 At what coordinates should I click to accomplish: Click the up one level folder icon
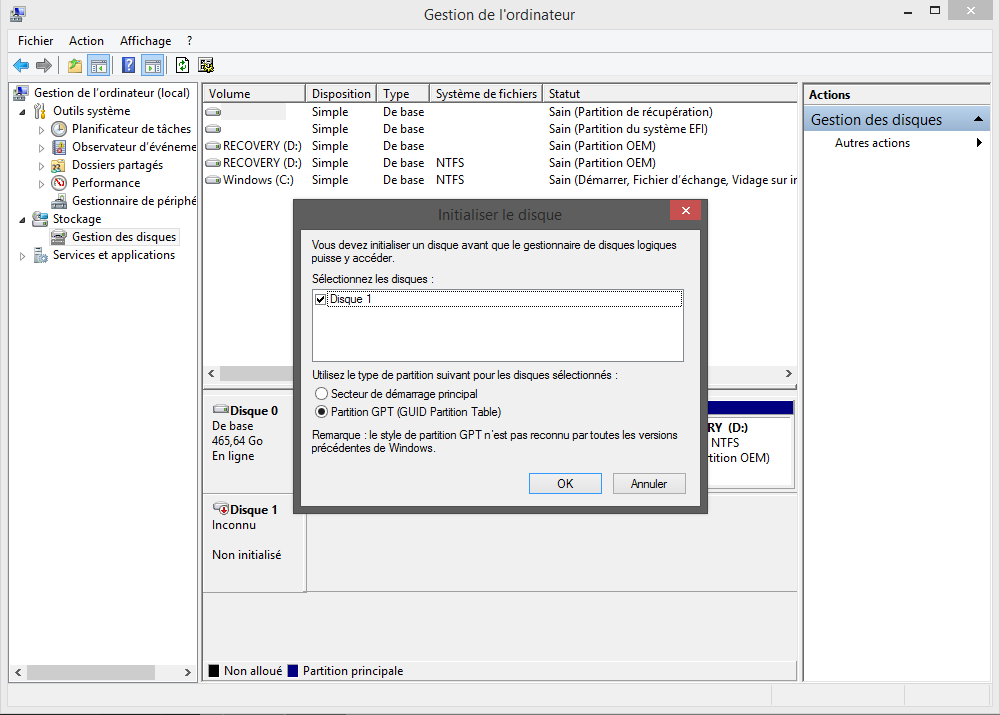tap(75, 65)
